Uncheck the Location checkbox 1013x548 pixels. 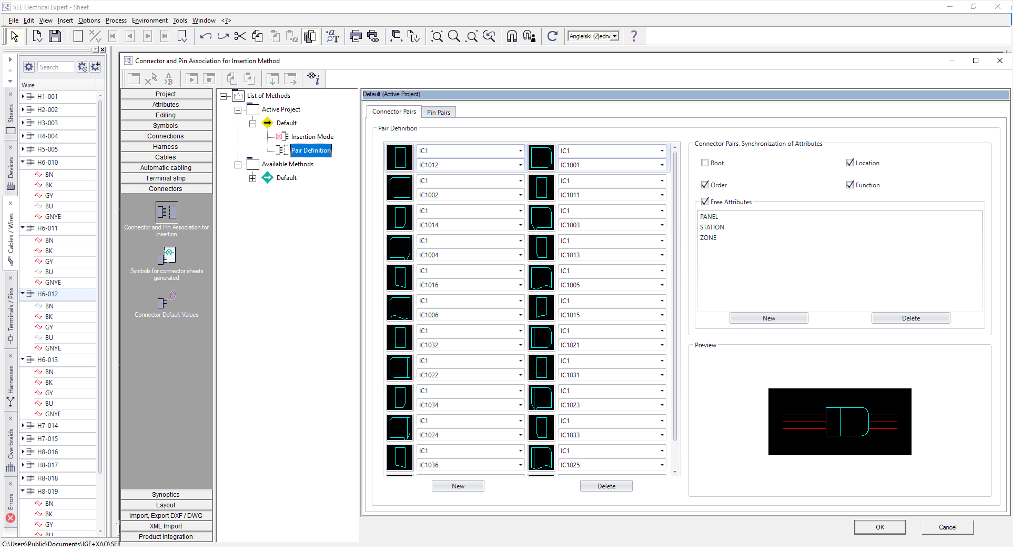click(x=850, y=162)
